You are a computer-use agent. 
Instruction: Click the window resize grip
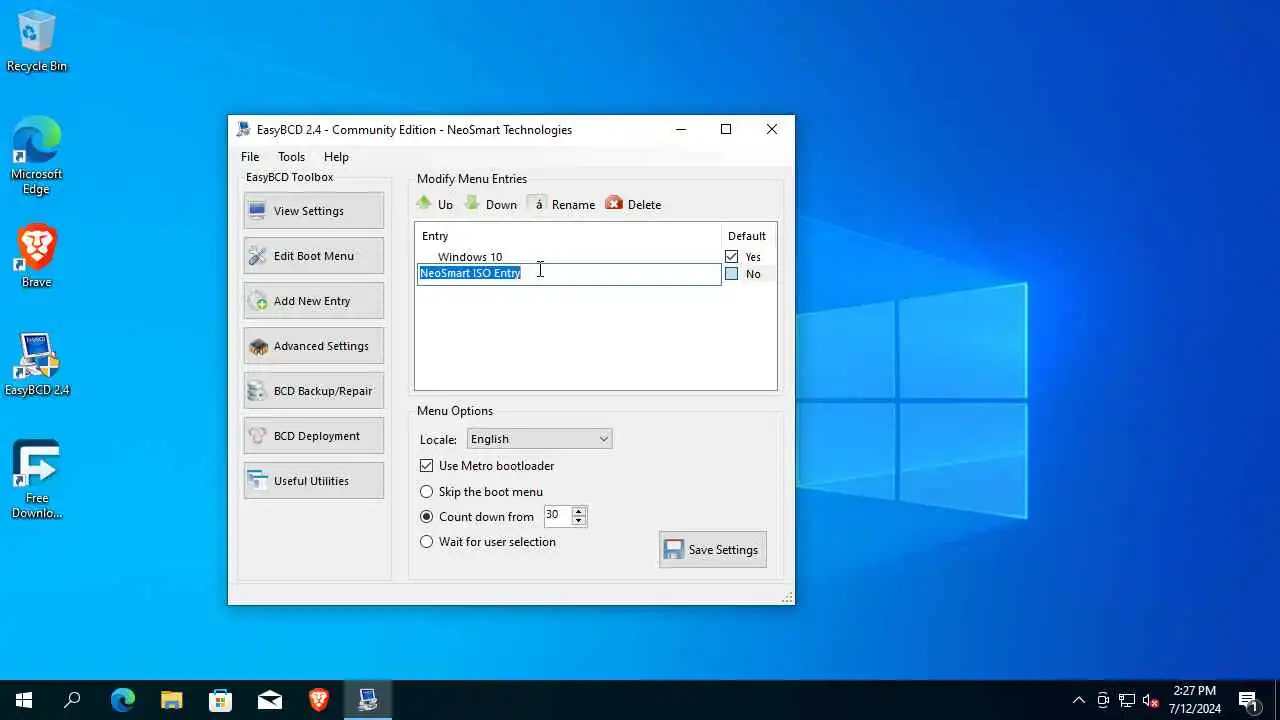click(x=787, y=597)
